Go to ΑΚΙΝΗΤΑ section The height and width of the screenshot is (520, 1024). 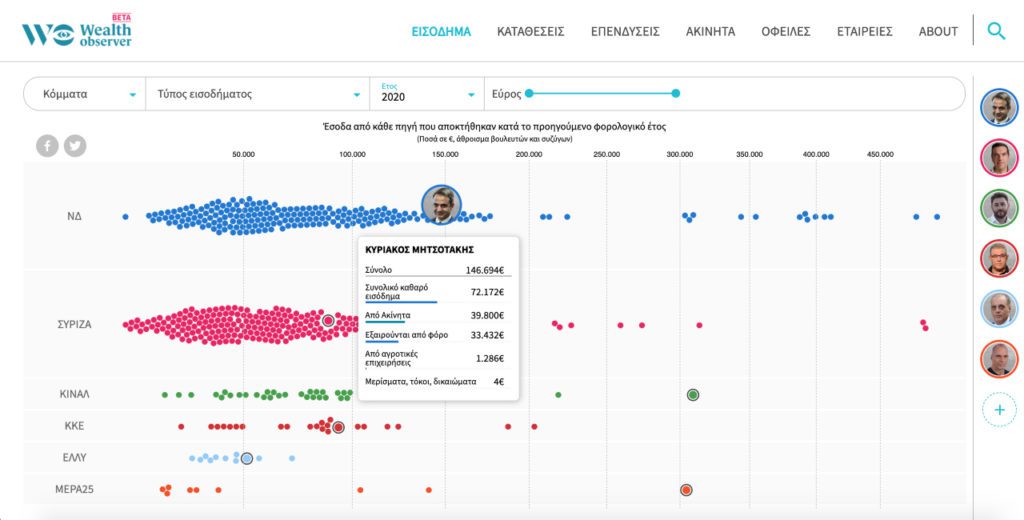[x=710, y=31]
